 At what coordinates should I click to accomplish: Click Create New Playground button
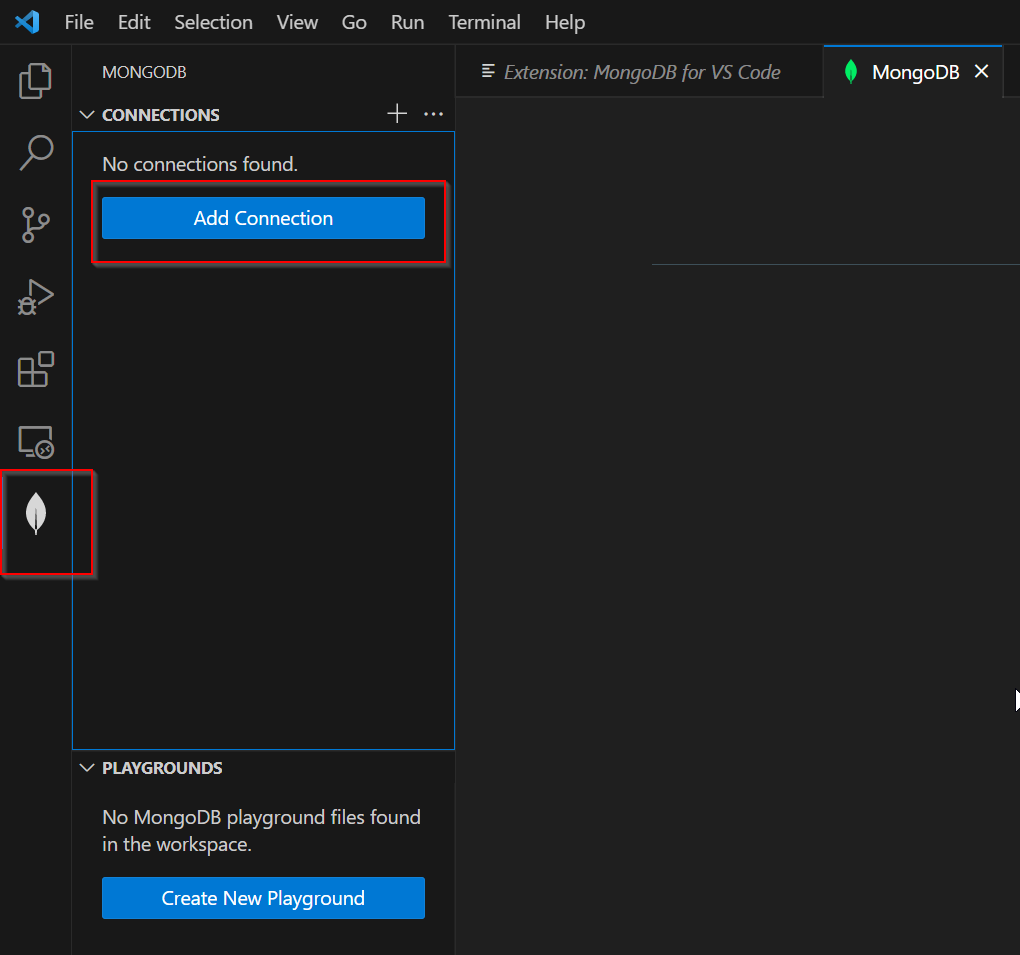point(263,898)
